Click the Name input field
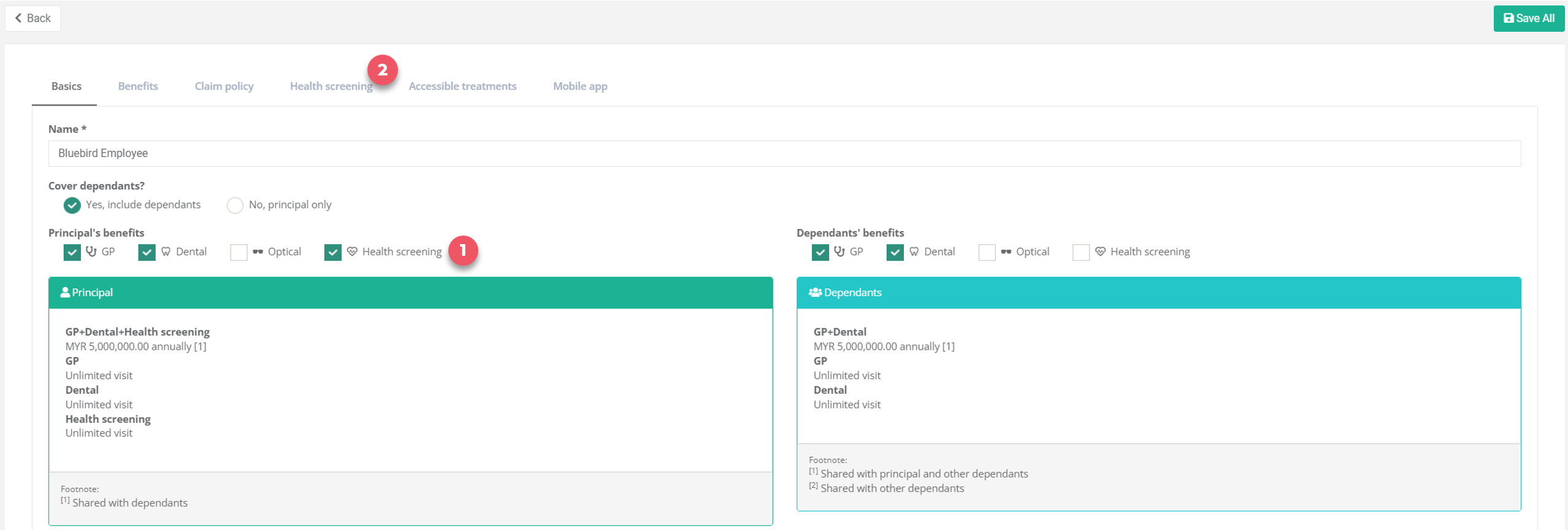The width and height of the screenshot is (1568, 530). (x=784, y=153)
